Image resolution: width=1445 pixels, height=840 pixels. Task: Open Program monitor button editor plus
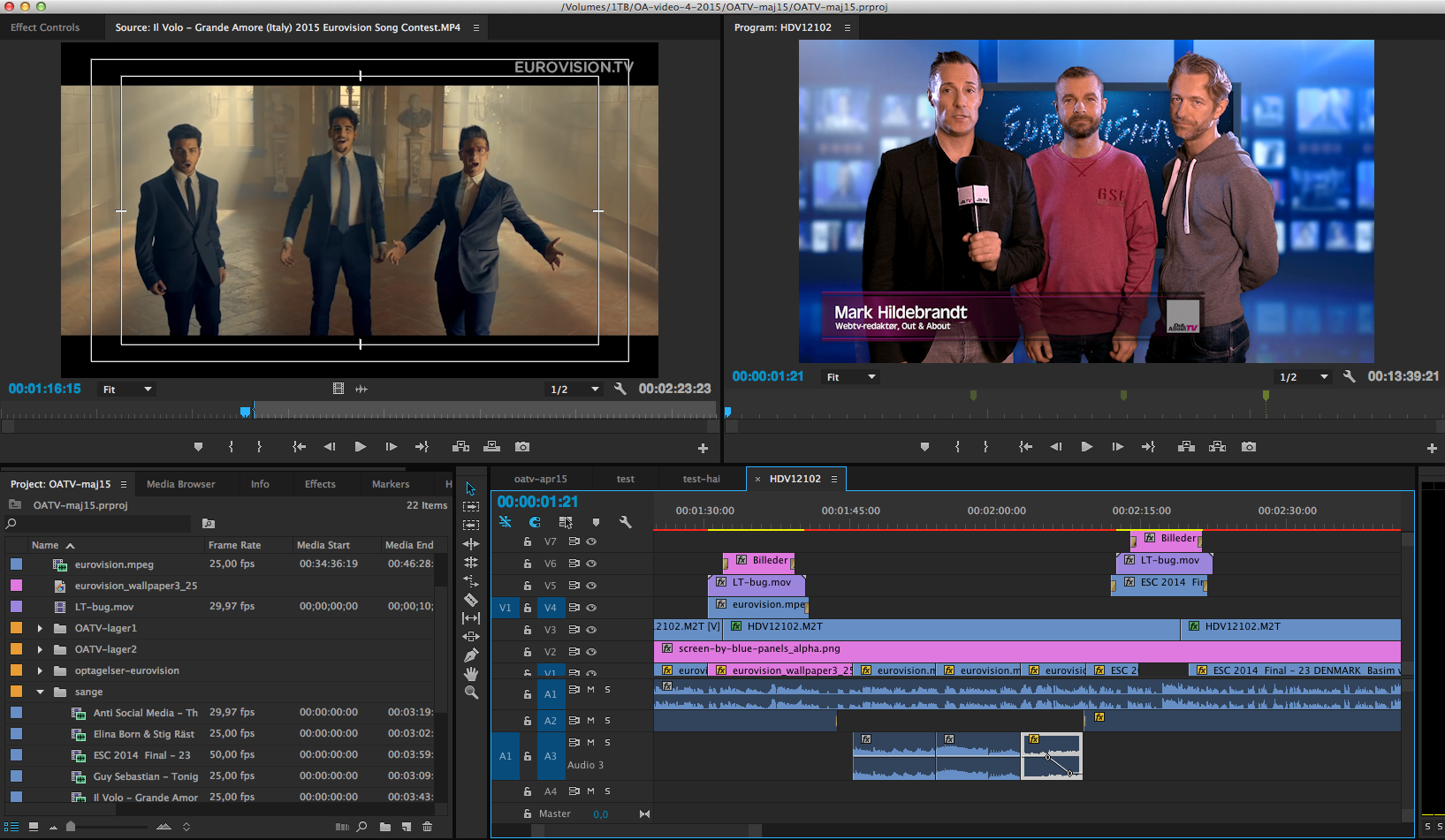[x=1432, y=448]
